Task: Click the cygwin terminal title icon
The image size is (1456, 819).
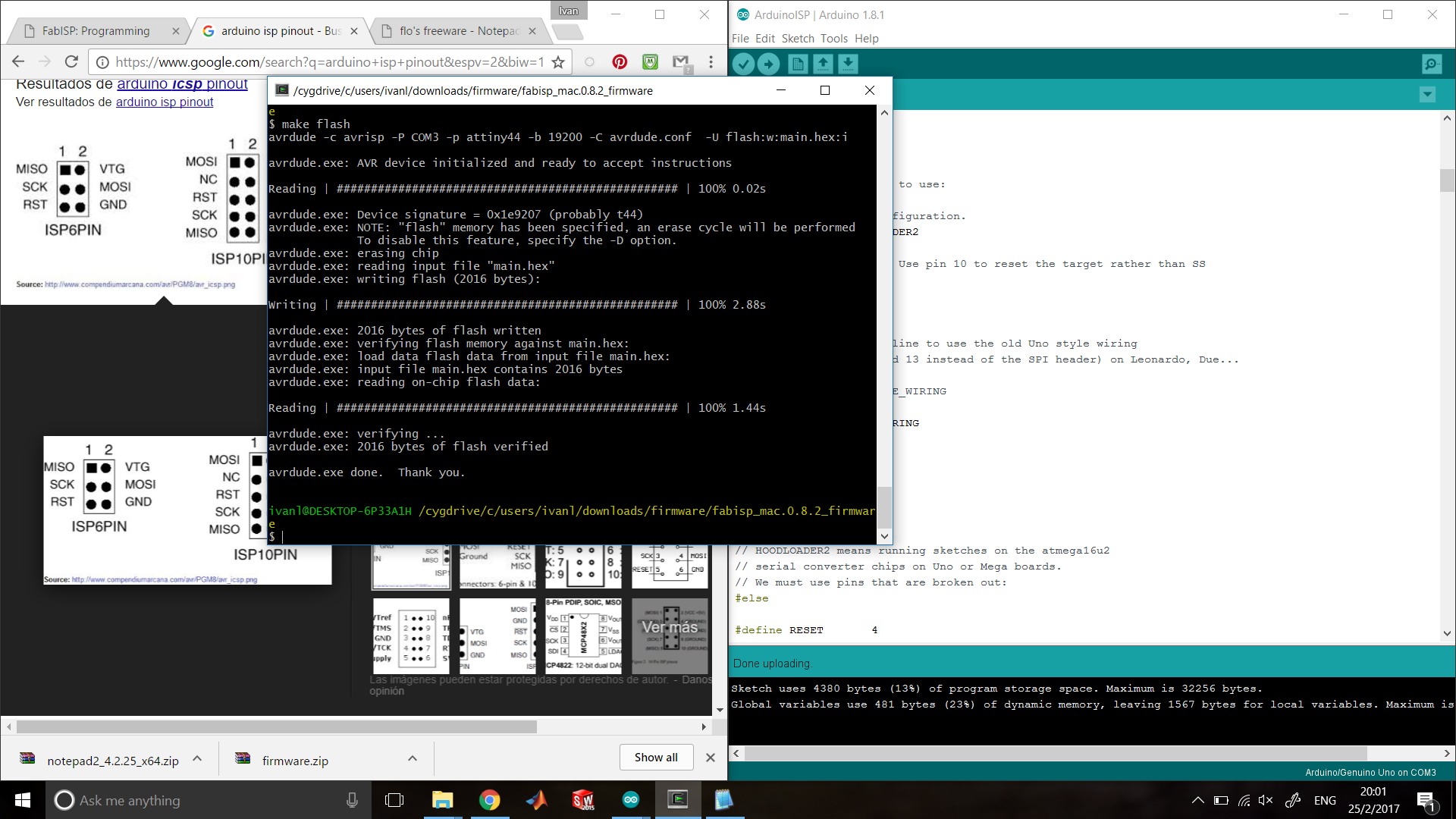Action: click(x=281, y=90)
